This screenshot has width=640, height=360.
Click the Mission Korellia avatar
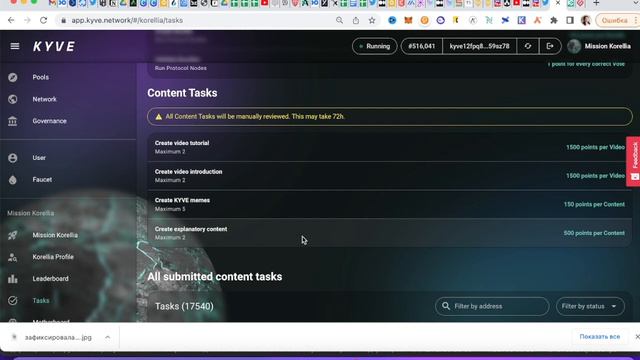coord(574,46)
